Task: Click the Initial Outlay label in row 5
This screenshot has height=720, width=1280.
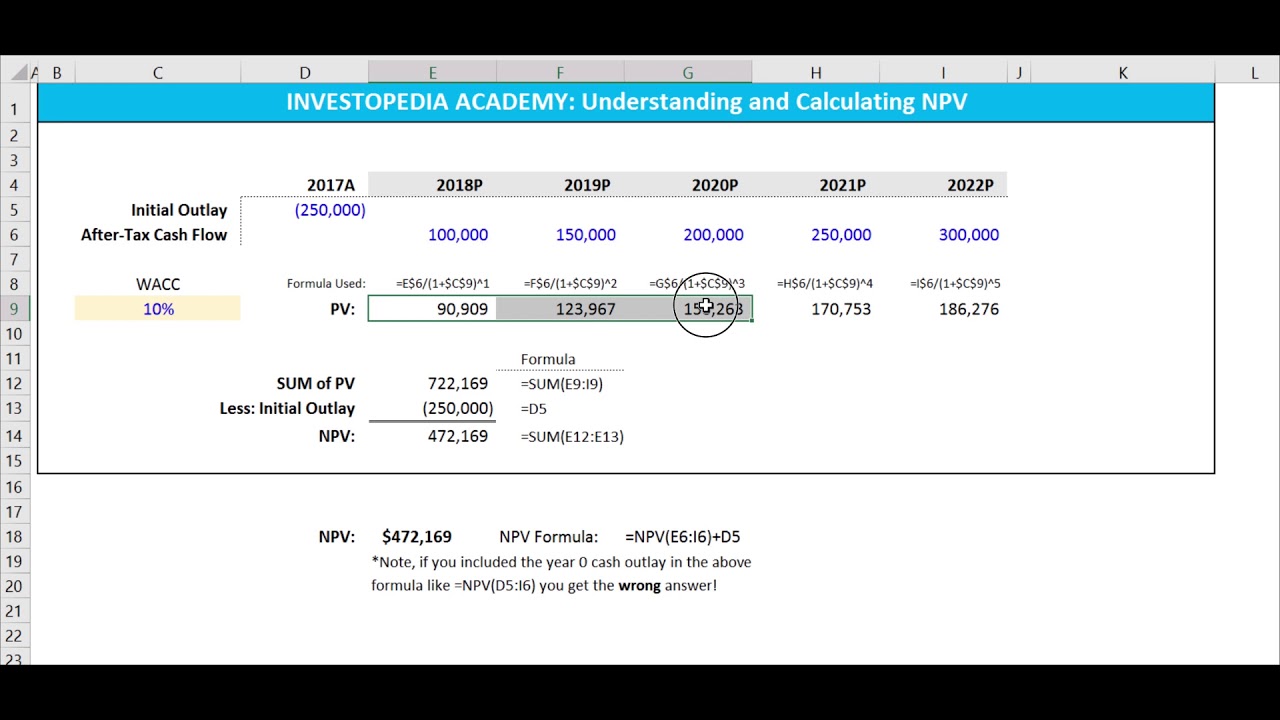Action: tap(179, 210)
